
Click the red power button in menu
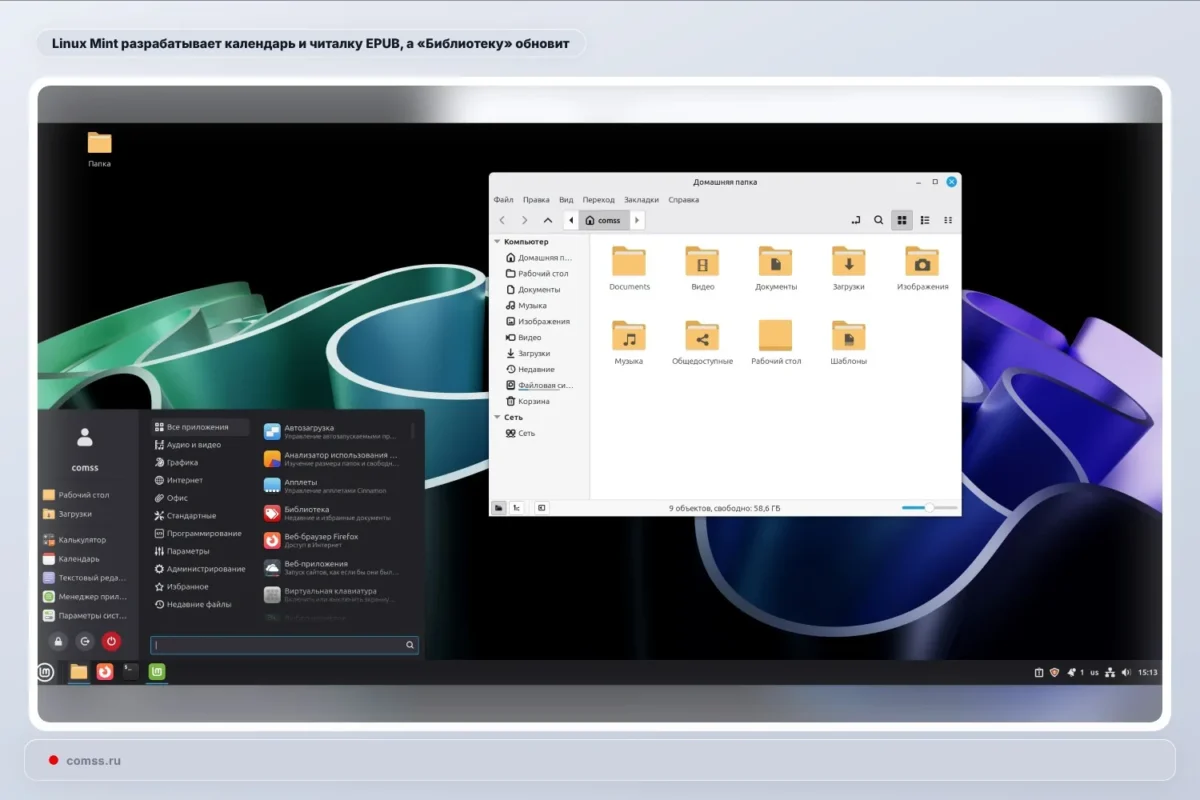[x=112, y=641]
